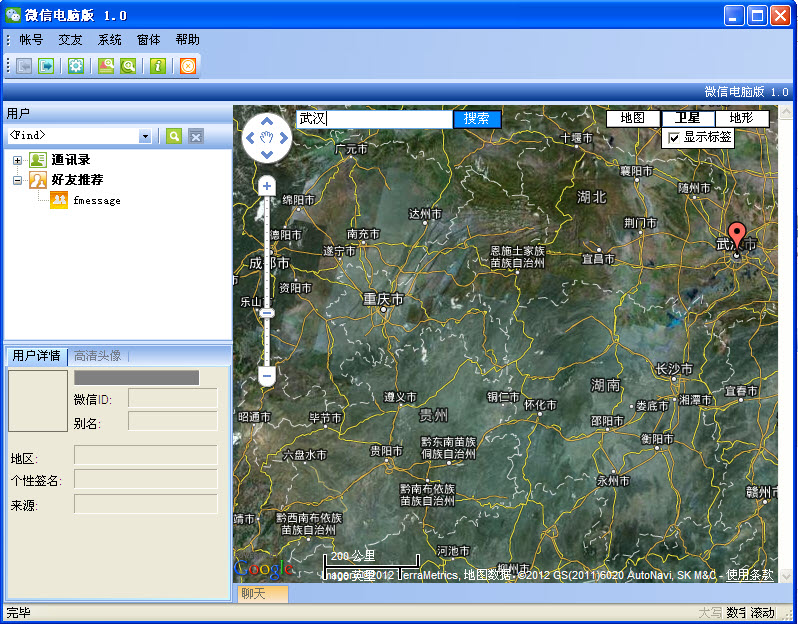Click the map zoom-out minus button

(x=267, y=376)
